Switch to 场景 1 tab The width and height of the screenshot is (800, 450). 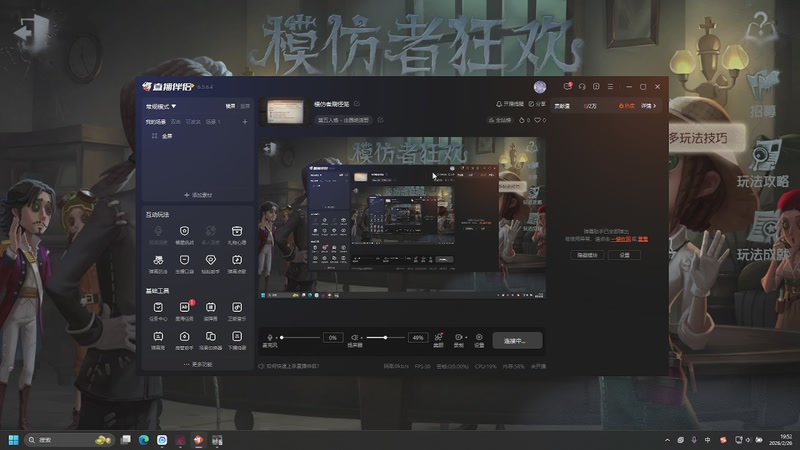pyautogui.click(x=213, y=122)
